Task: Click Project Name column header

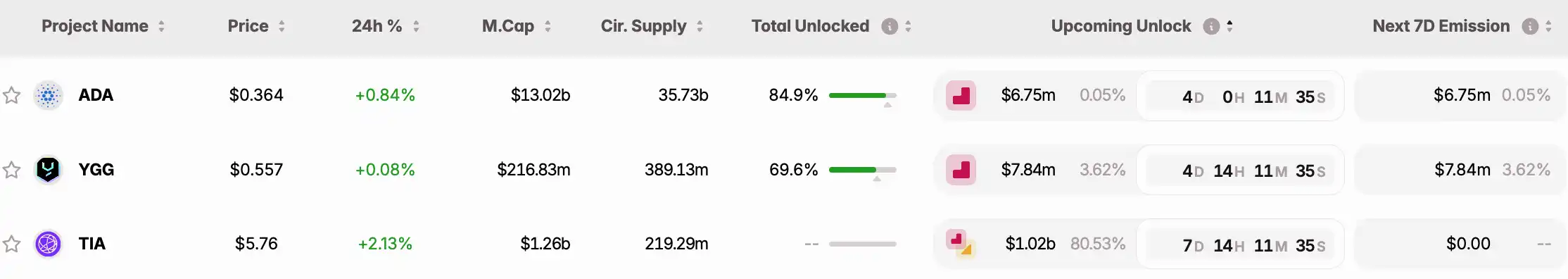Action: [x=95, y=26]
